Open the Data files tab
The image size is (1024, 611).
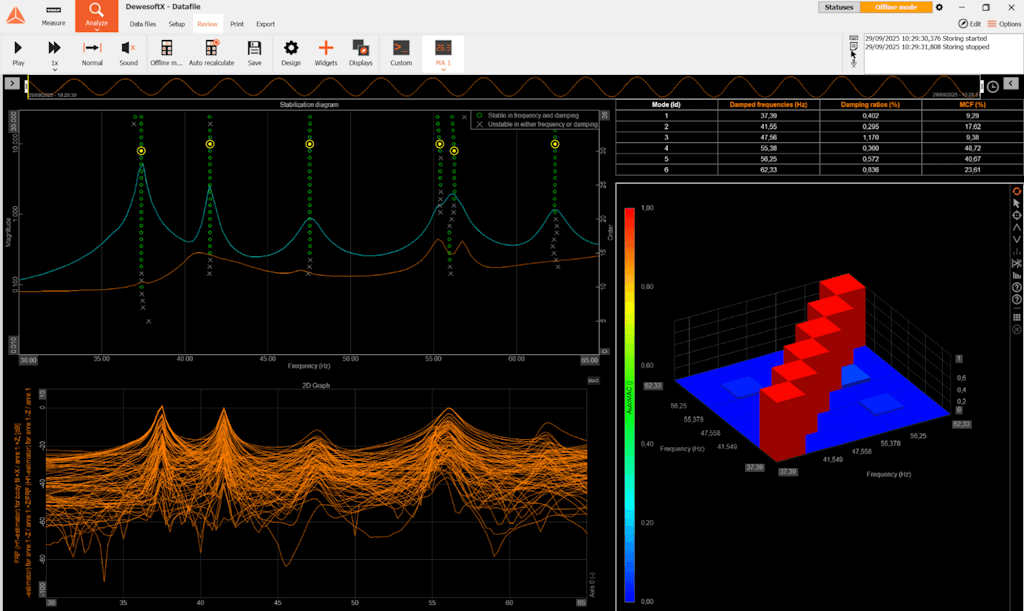142,24
